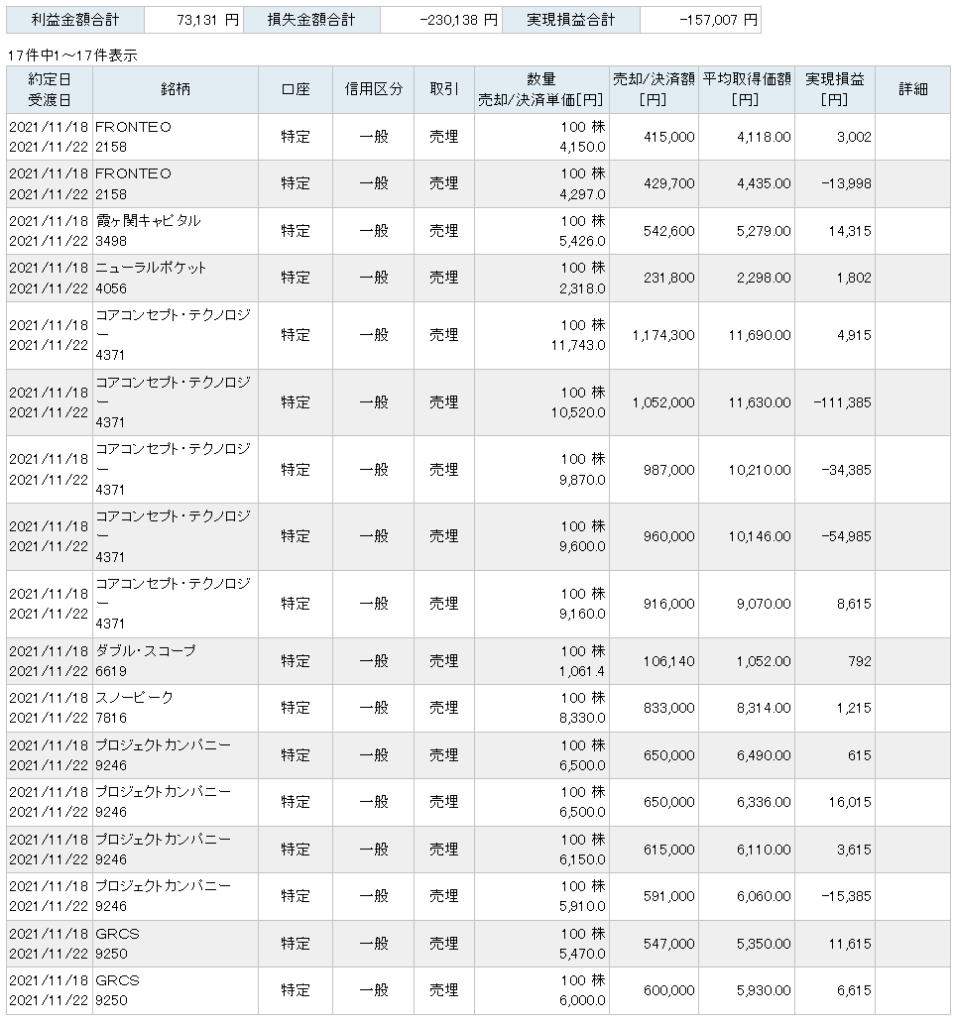The height and width of the screenshot is (1024, 954).
Task: Click the 11,630.00 average acquisition price
Action: tap(759, 403)
